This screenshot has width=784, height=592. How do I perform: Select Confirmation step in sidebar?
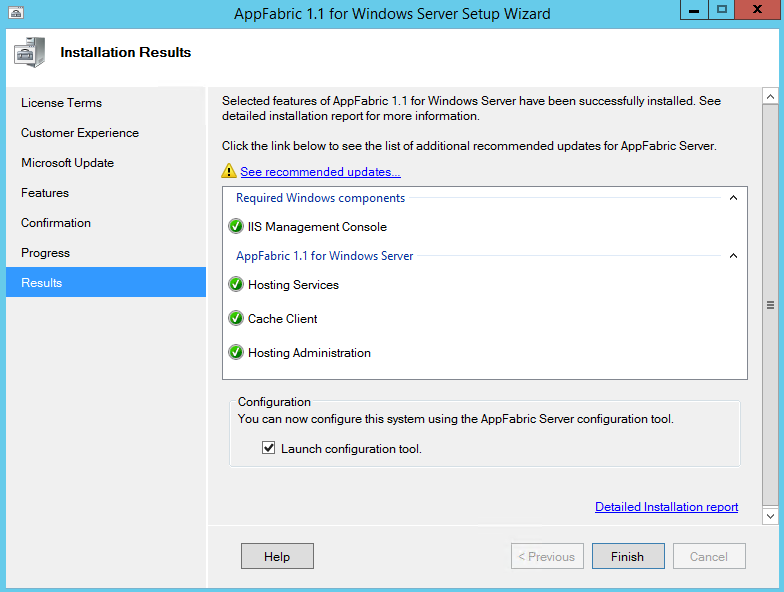point(106,222)
